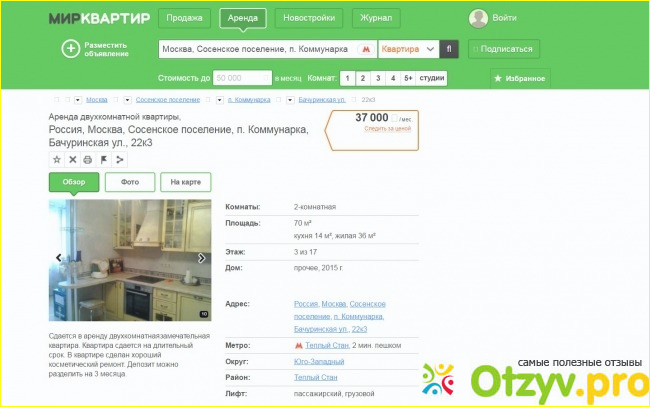The height and width of the screenshot is (407, 650).
Task: Open the Новостройки menu item
Action: coord(309,18)
